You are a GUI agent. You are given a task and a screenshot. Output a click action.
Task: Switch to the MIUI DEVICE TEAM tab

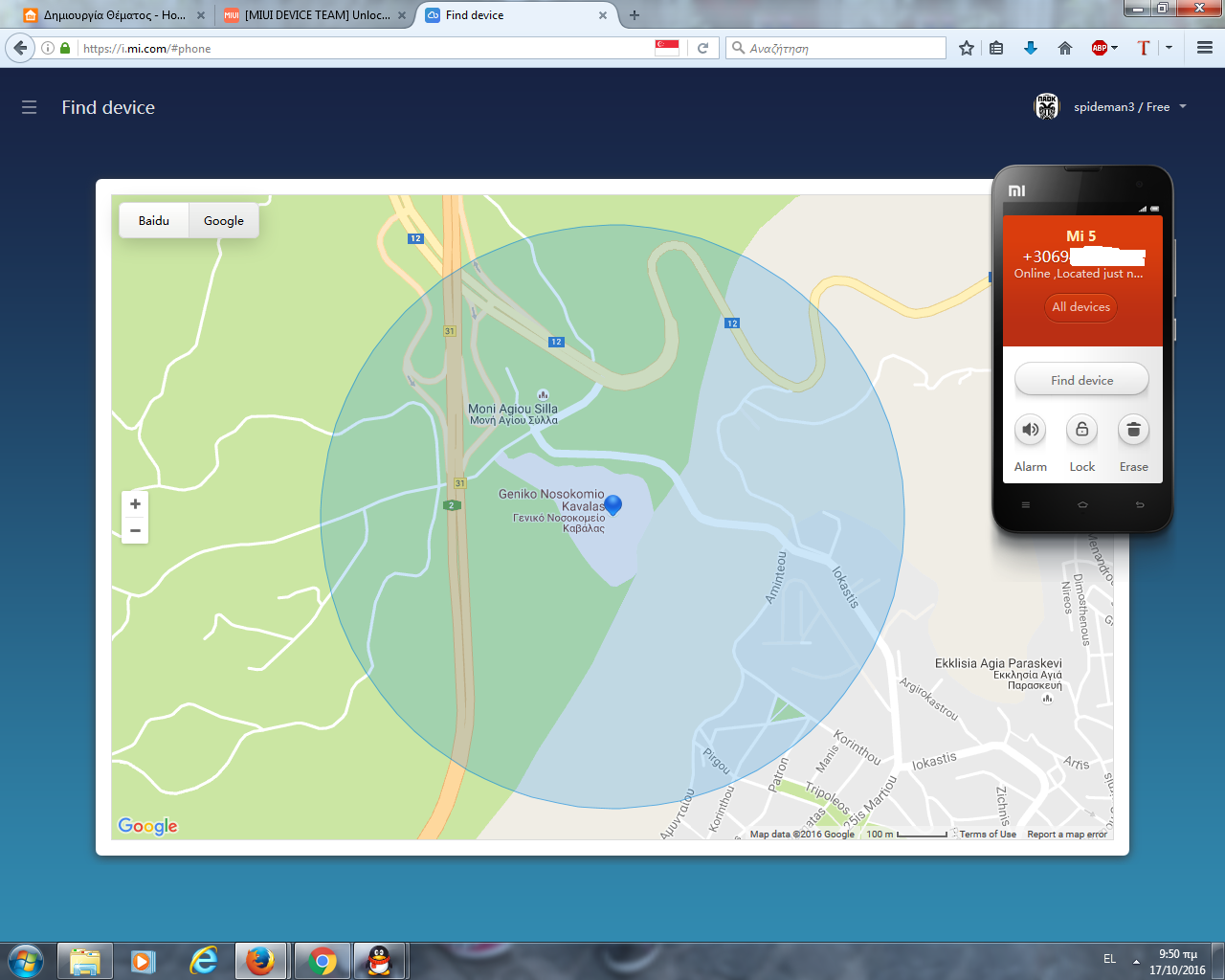pyautogui.click(x=316, y=15)
